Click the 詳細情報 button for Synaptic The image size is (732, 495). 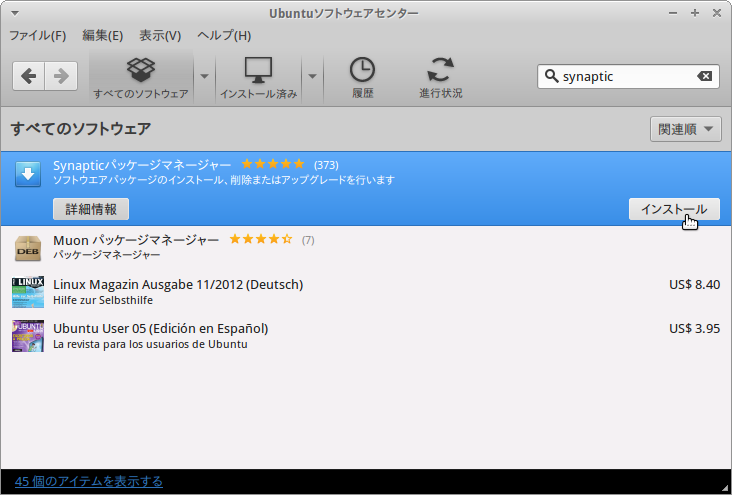(x=91, y=209)
